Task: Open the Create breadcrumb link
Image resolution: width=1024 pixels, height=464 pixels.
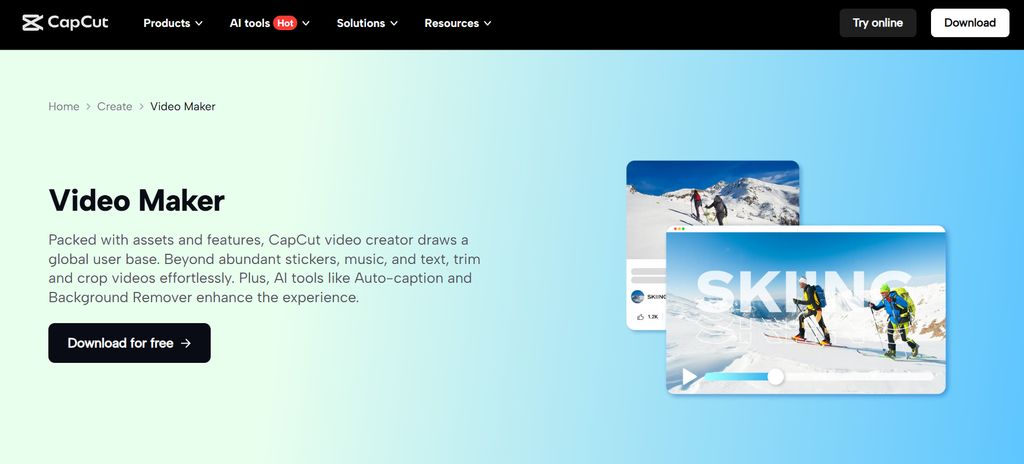Action: [115, 106]
